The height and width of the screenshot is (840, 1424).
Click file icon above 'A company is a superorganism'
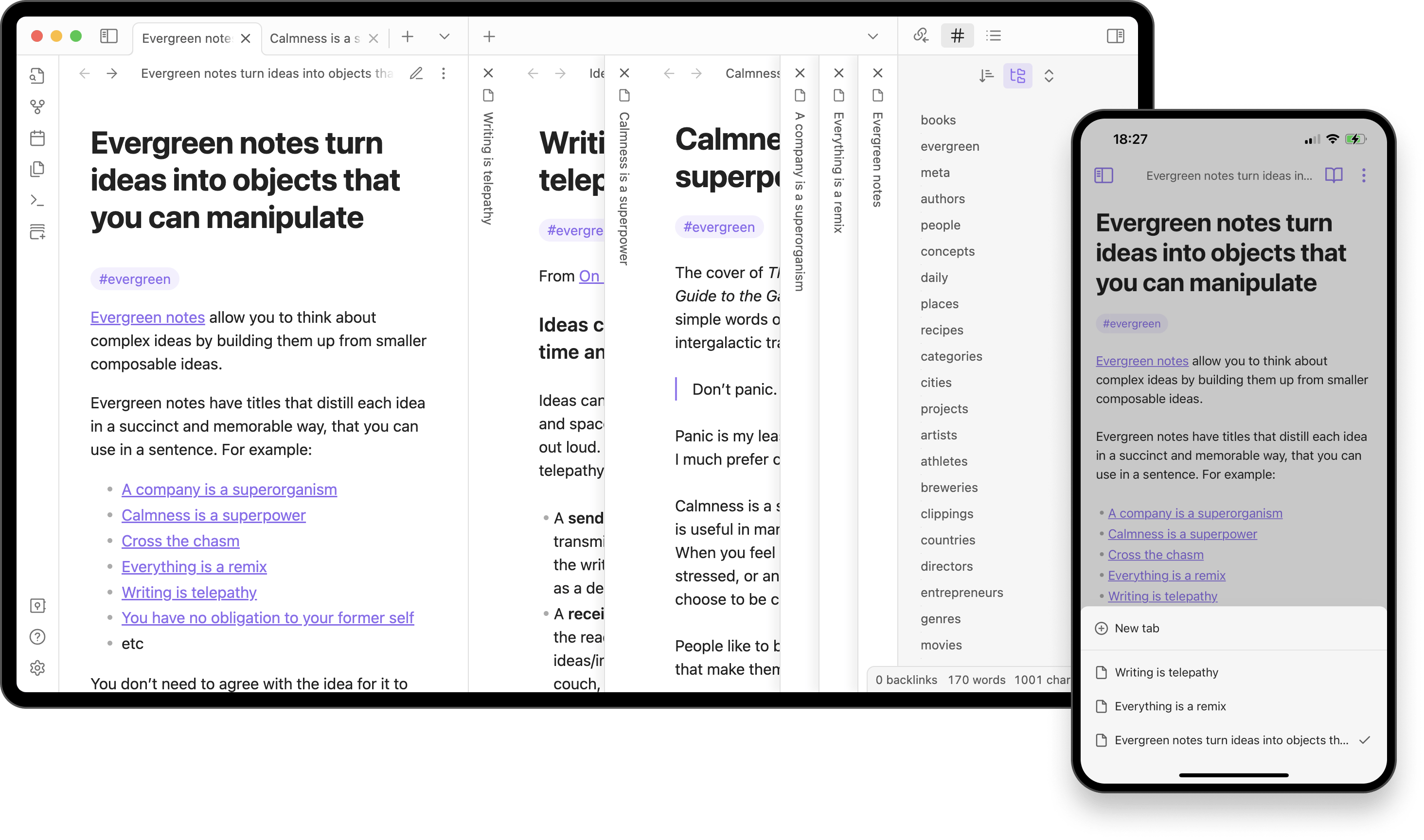click(x=800, y=95)
